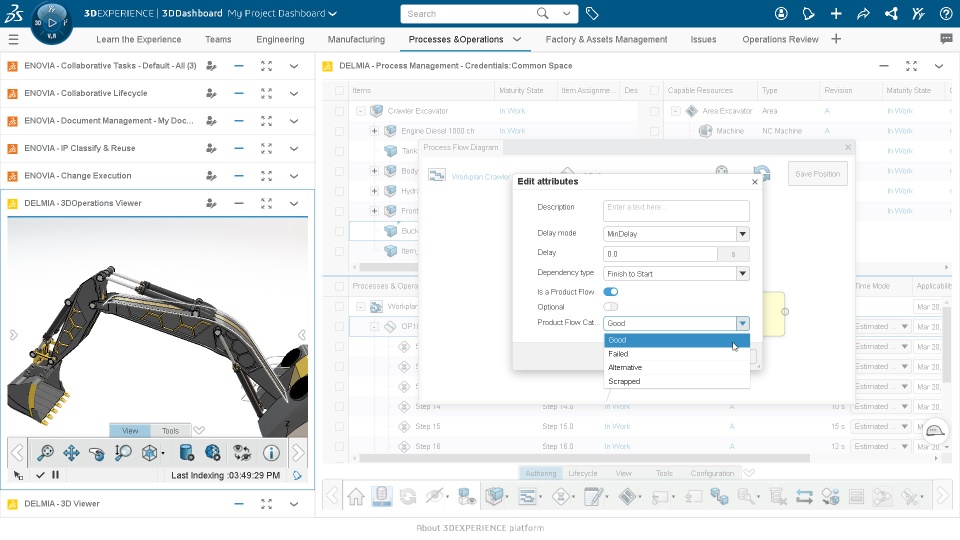The image size is (960, 540).
Task: Open the chat panel icon
Action: [946, 39]
